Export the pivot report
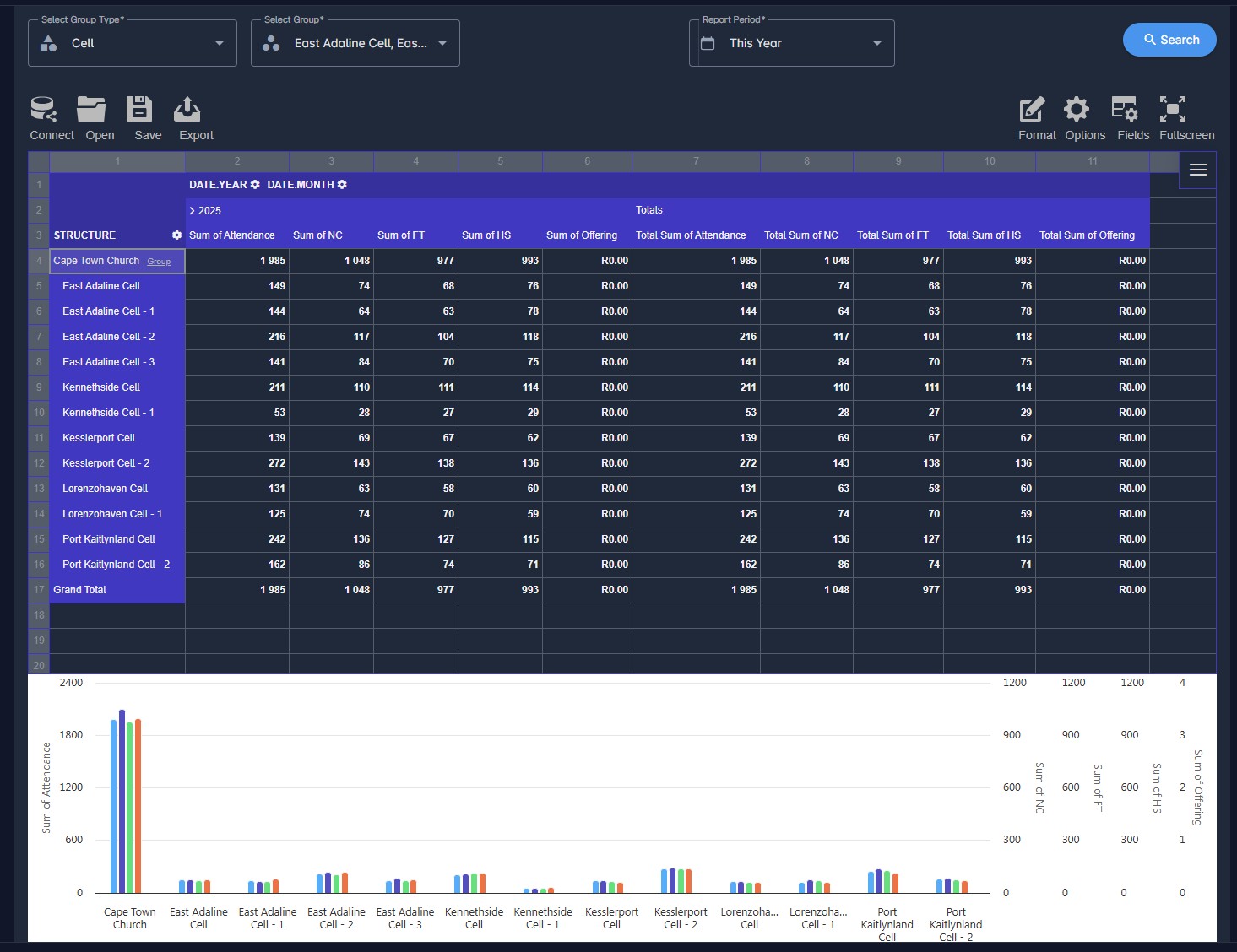 pos(187,110)
